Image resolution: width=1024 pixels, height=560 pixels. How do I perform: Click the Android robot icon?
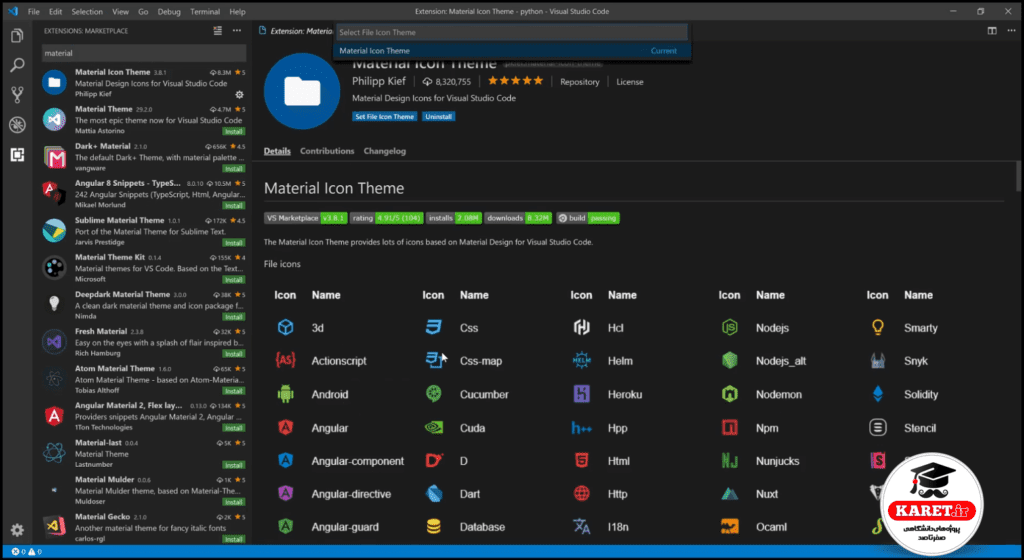[285, 394]
